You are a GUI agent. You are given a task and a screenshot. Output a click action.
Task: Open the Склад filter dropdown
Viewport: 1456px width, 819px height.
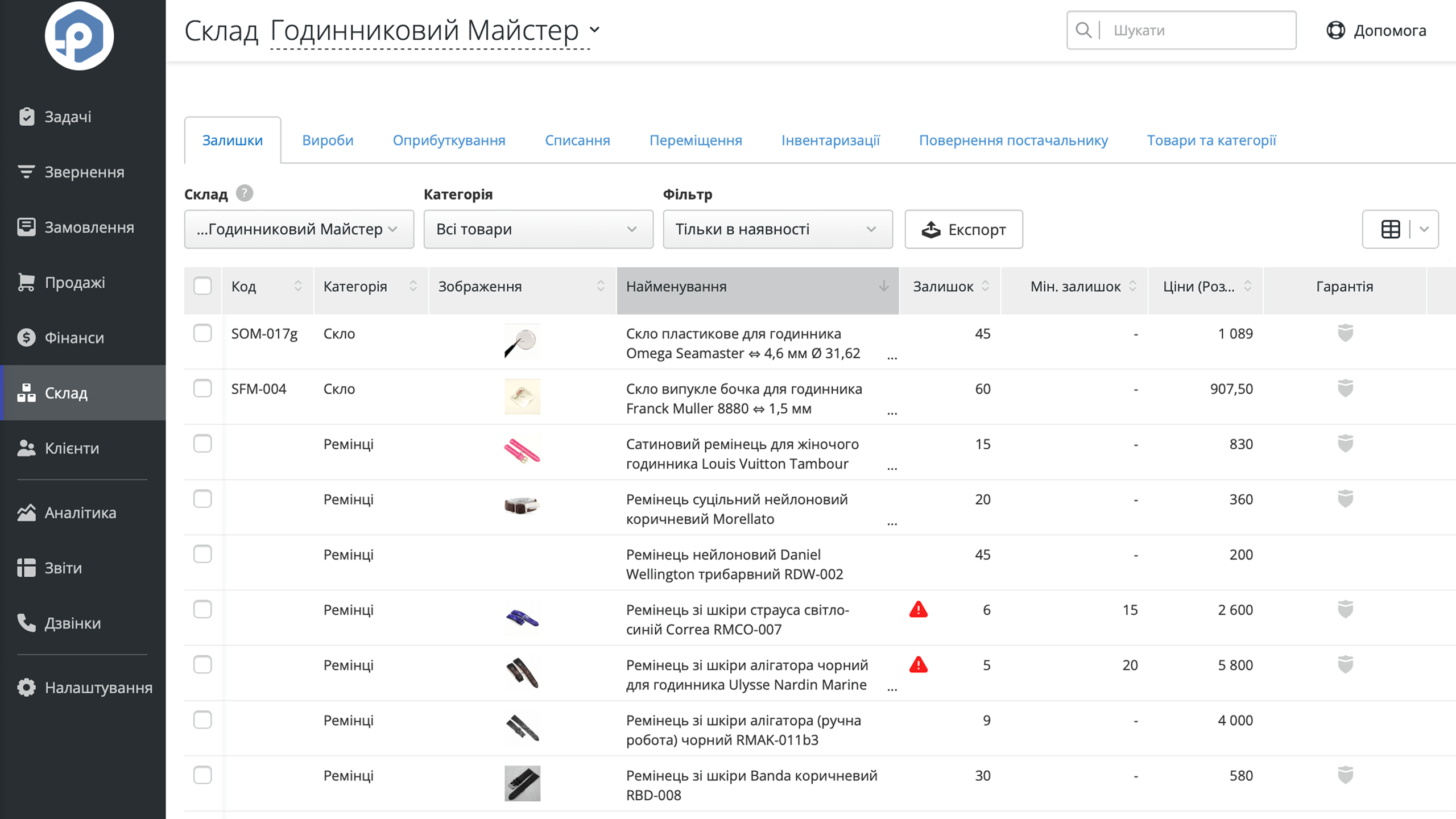[299, 229]
